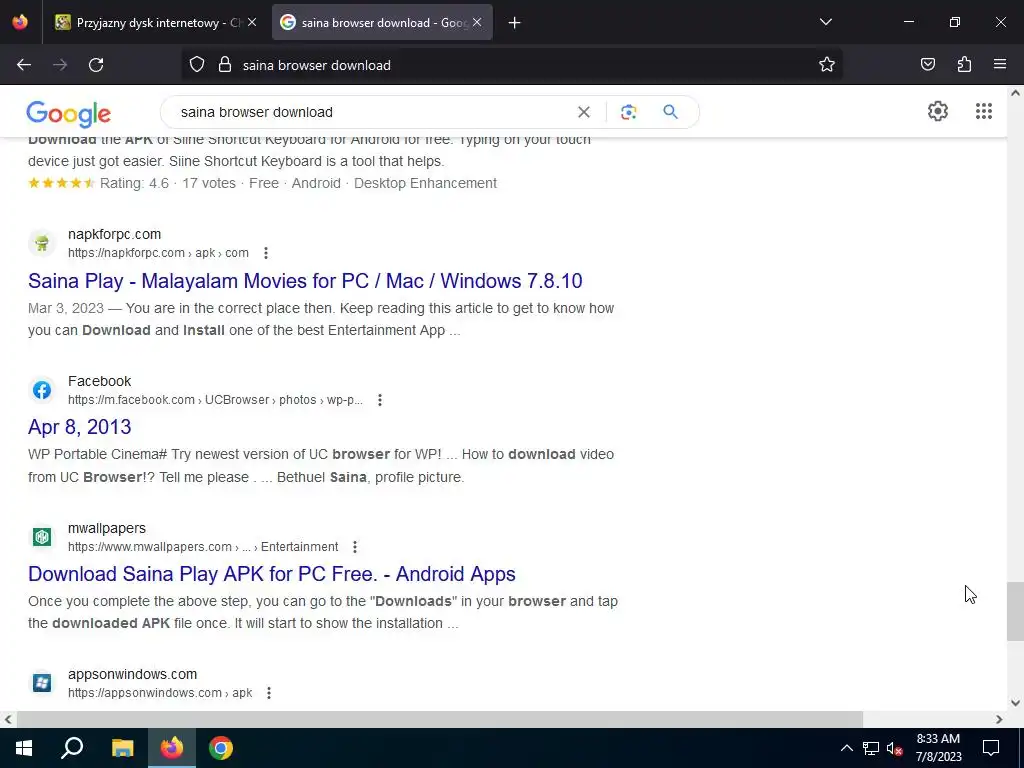
Task: Bookmark this page with the star icon
Action: tap(827, 65)
